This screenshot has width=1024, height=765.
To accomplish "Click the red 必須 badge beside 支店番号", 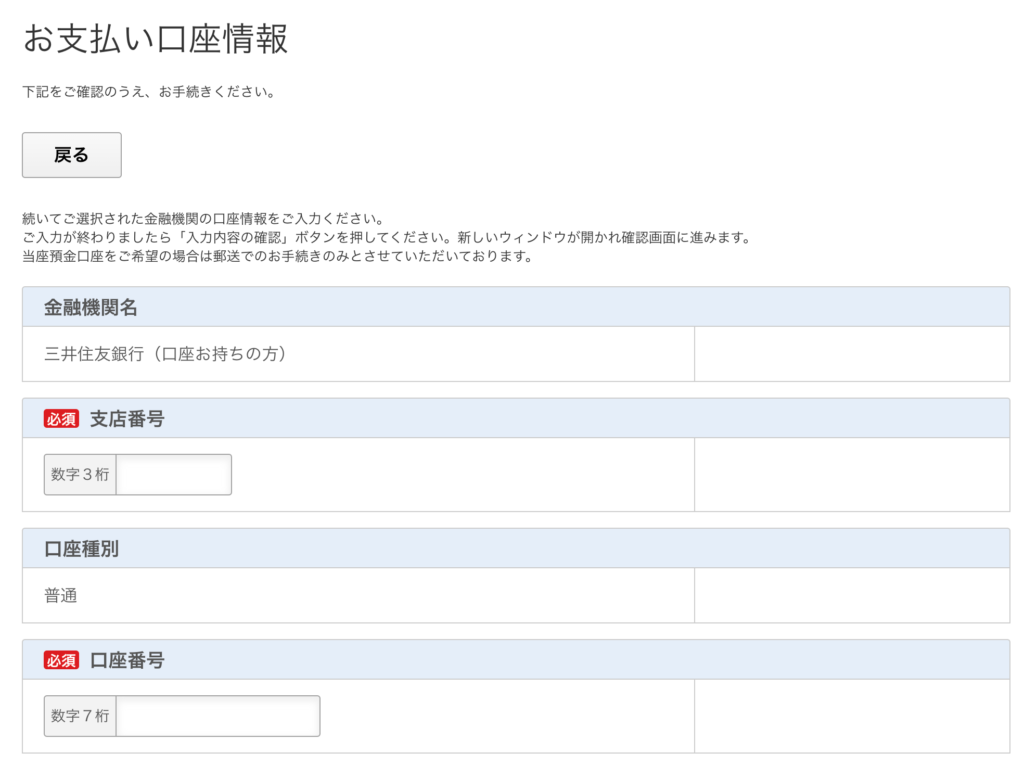I will [x=61, y=419].
